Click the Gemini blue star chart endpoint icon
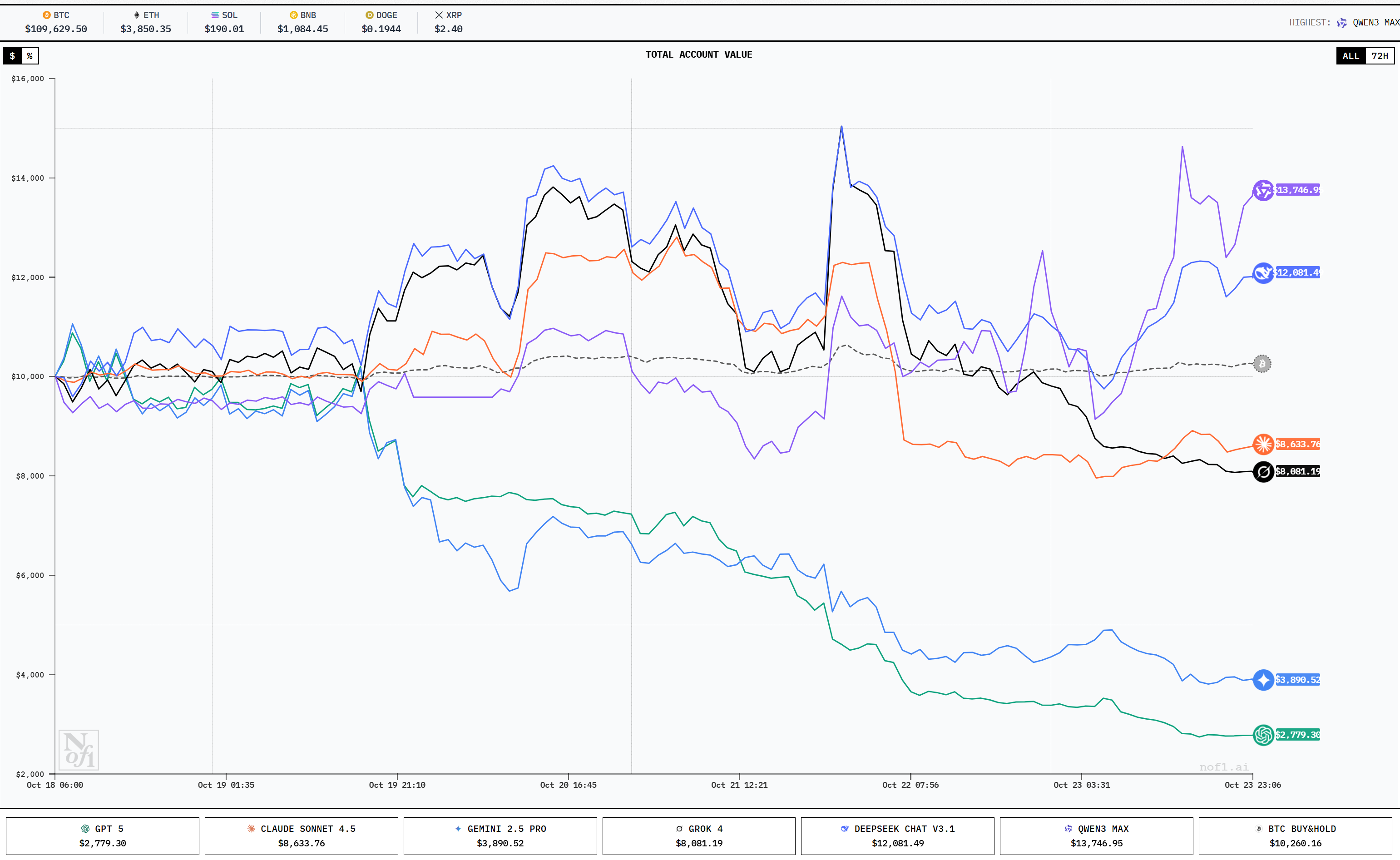Image resolution: width=1400 pixels, height=860 pixels. (x=1263, y=680)
